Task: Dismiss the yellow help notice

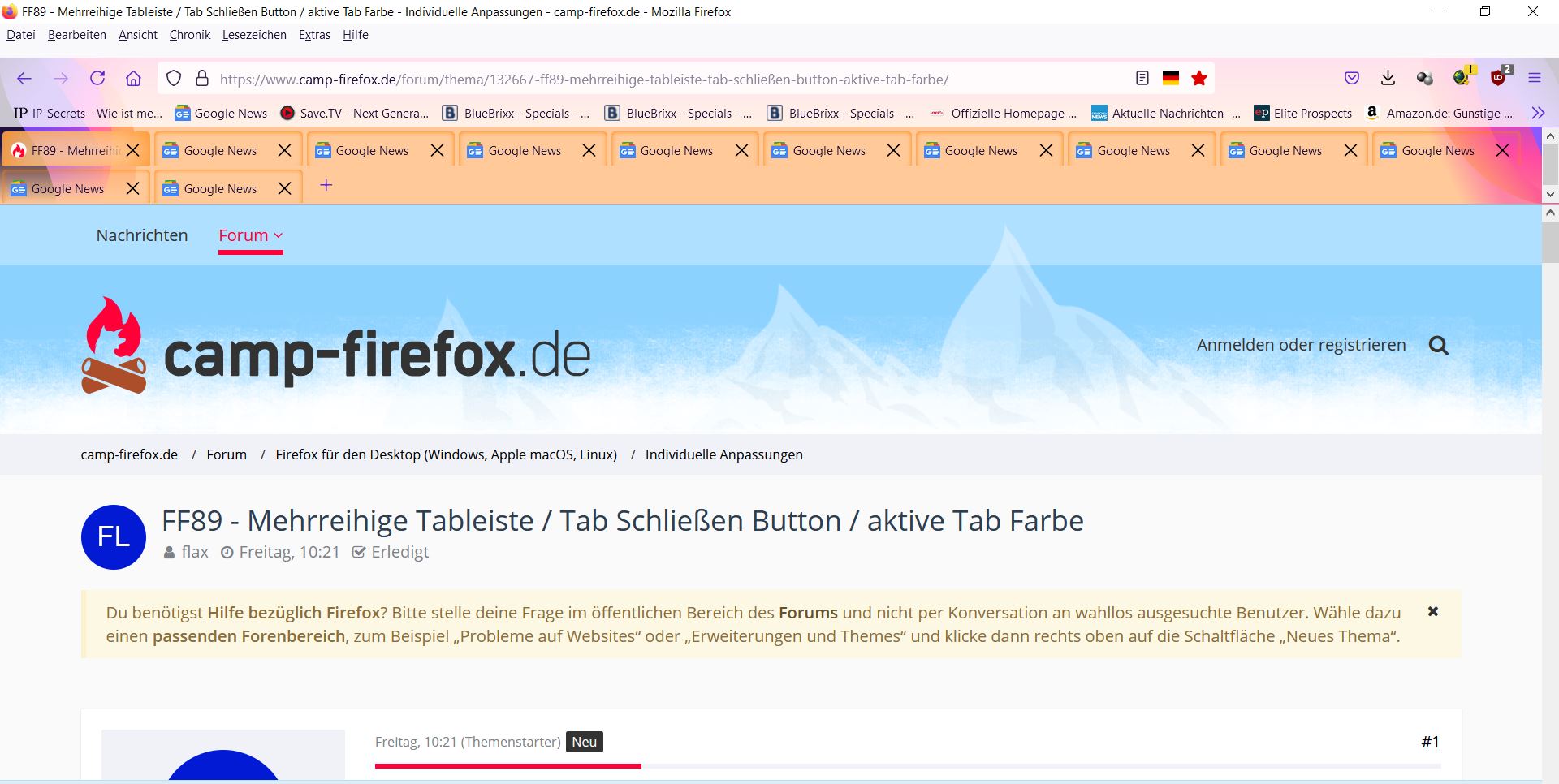Action: [1433, 611]
